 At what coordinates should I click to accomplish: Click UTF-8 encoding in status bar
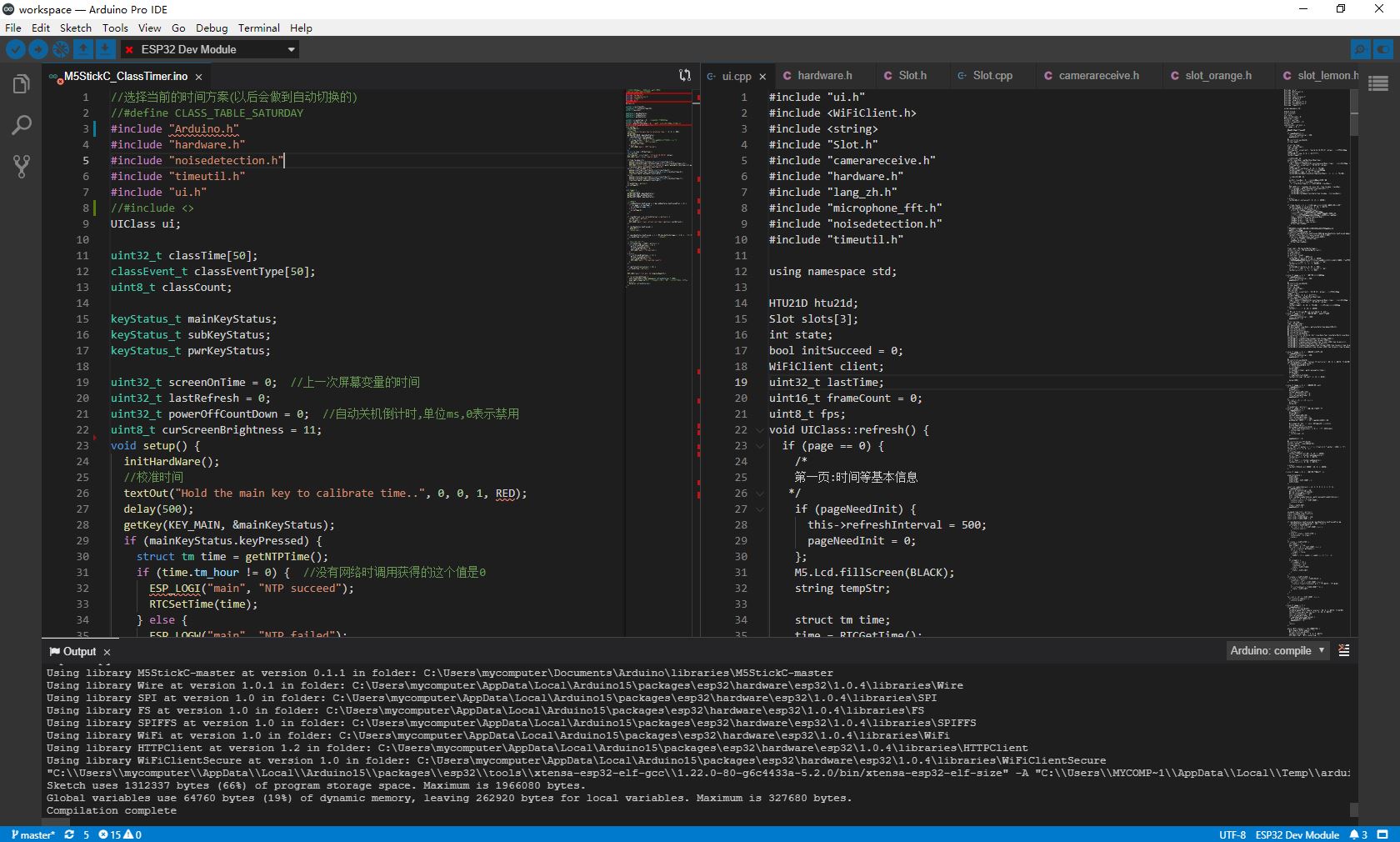coord(1232,834)
